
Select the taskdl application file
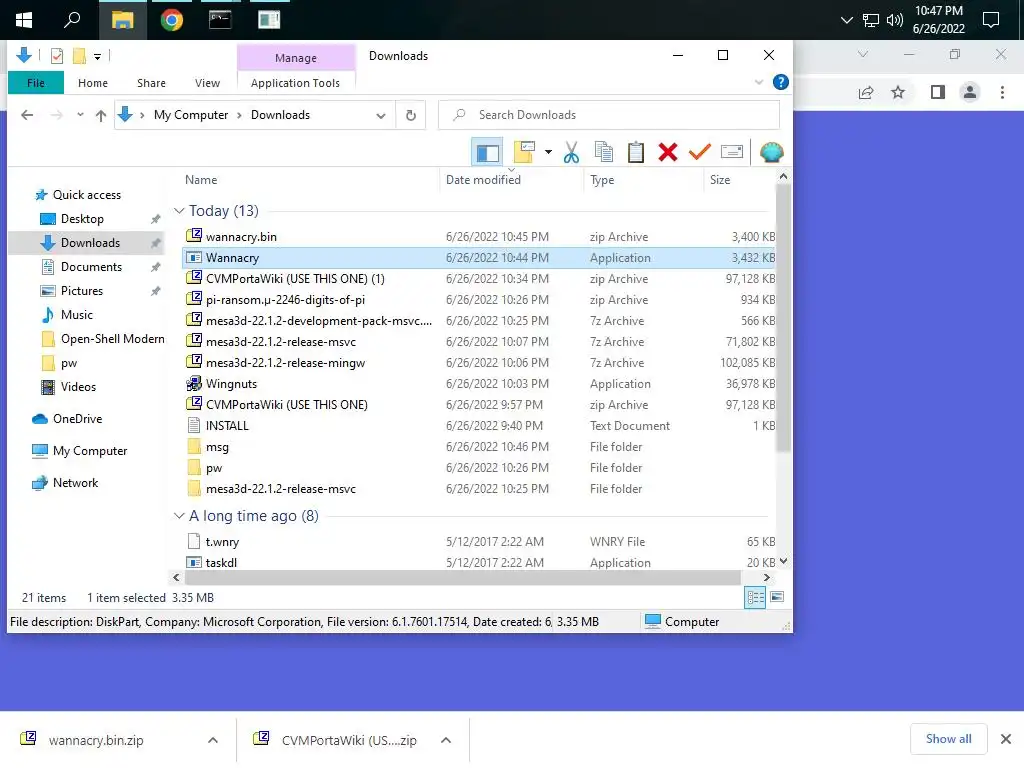pyautogui.click(x=479, y=562)
